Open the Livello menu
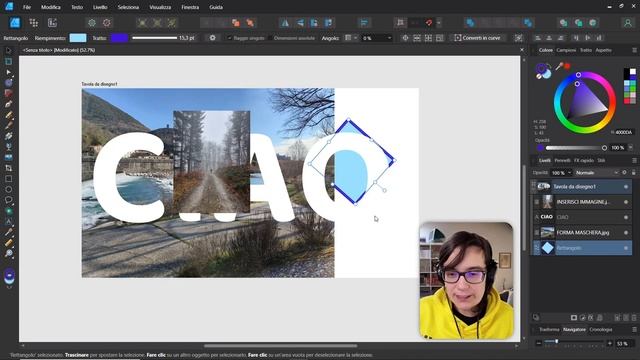 click(x=100, y=7)
